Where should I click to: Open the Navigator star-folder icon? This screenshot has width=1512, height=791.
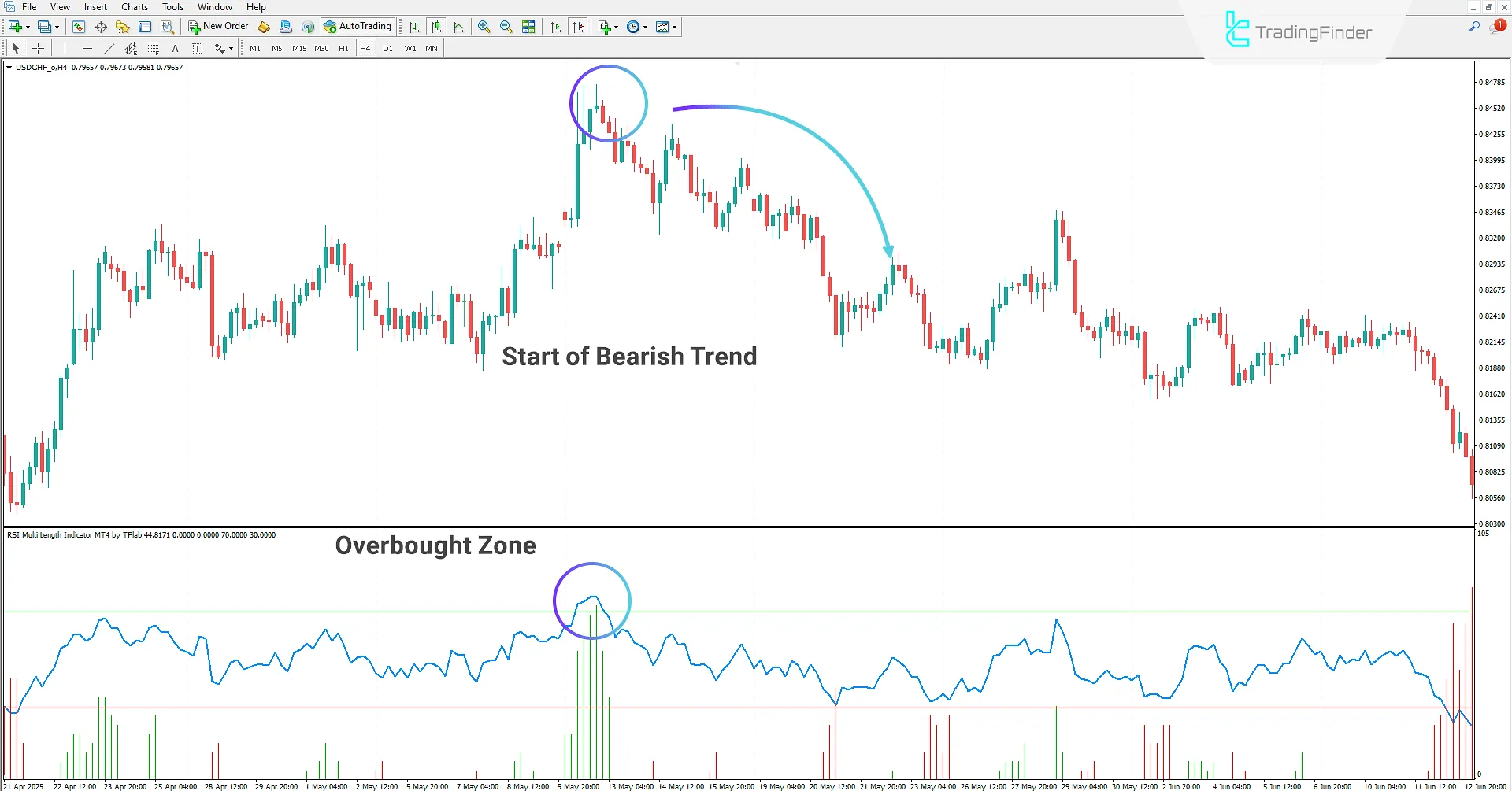123,27
